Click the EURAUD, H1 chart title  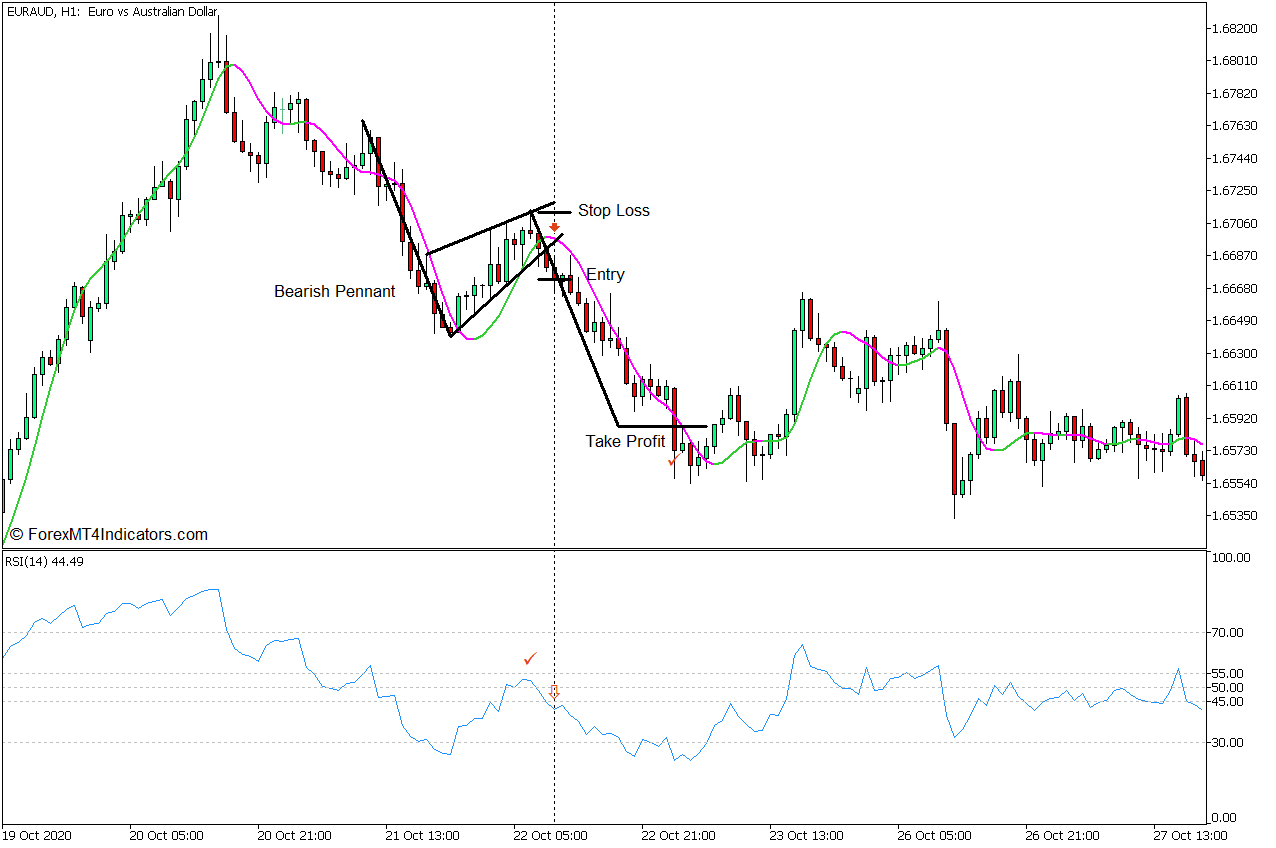tap(112, 12)
